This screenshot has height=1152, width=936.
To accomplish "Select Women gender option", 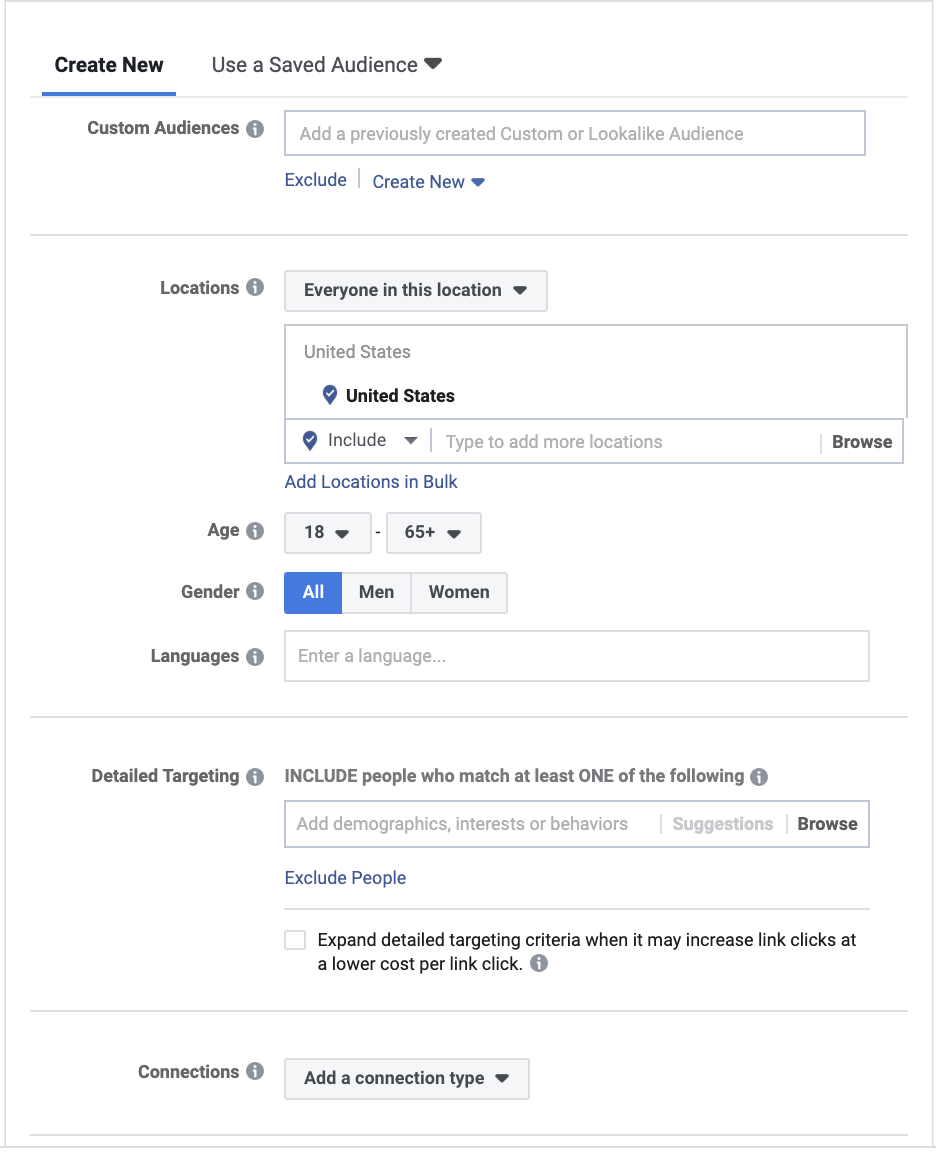I will tap(459, 592).
